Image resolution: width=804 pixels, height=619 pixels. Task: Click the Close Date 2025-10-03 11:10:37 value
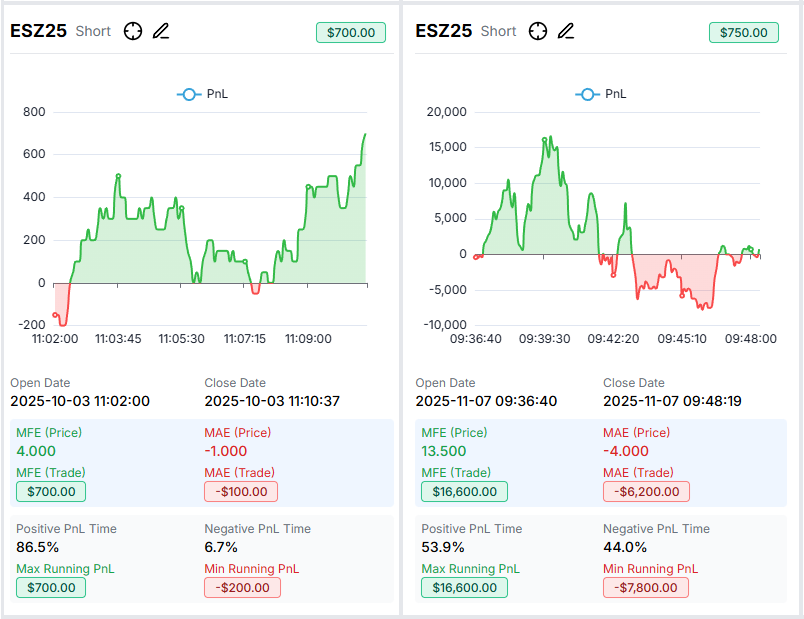click(272, 401)
